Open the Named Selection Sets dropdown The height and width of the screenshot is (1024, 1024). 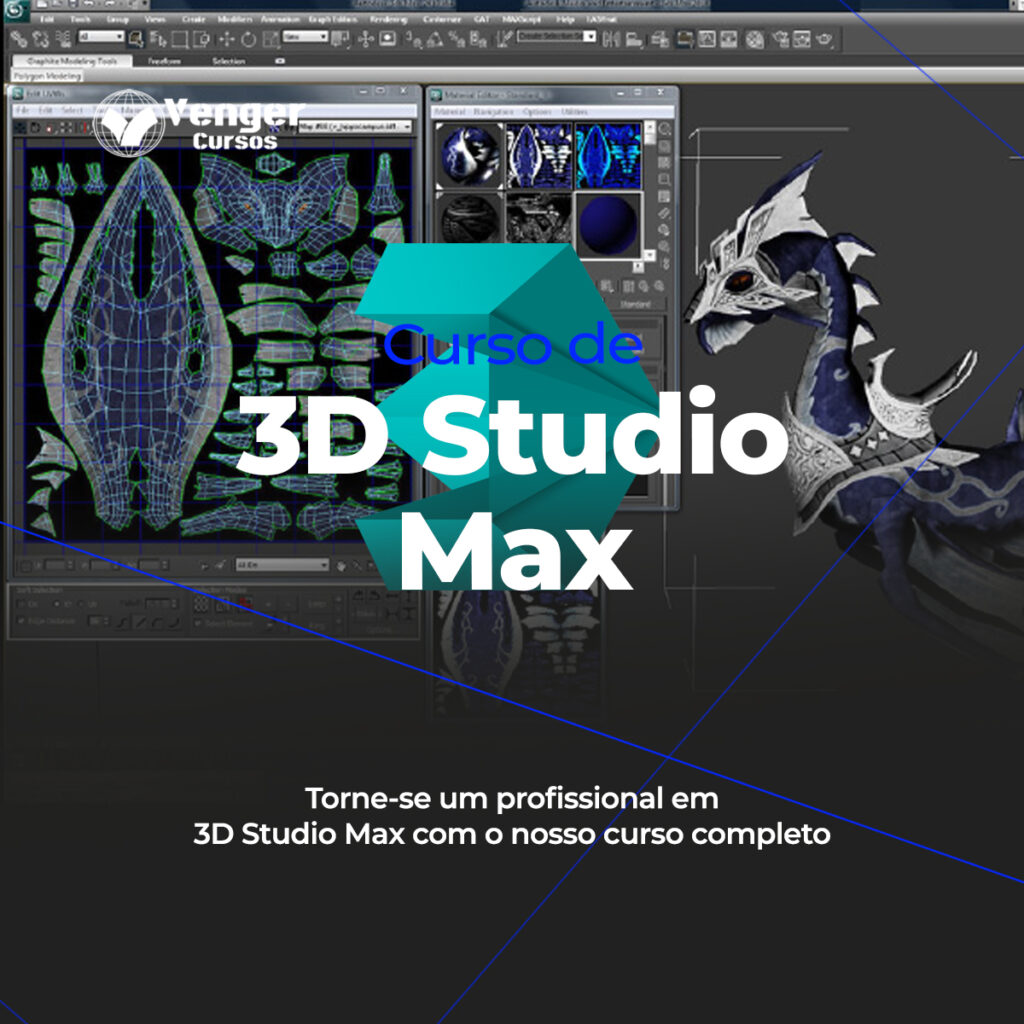point(556,37)
